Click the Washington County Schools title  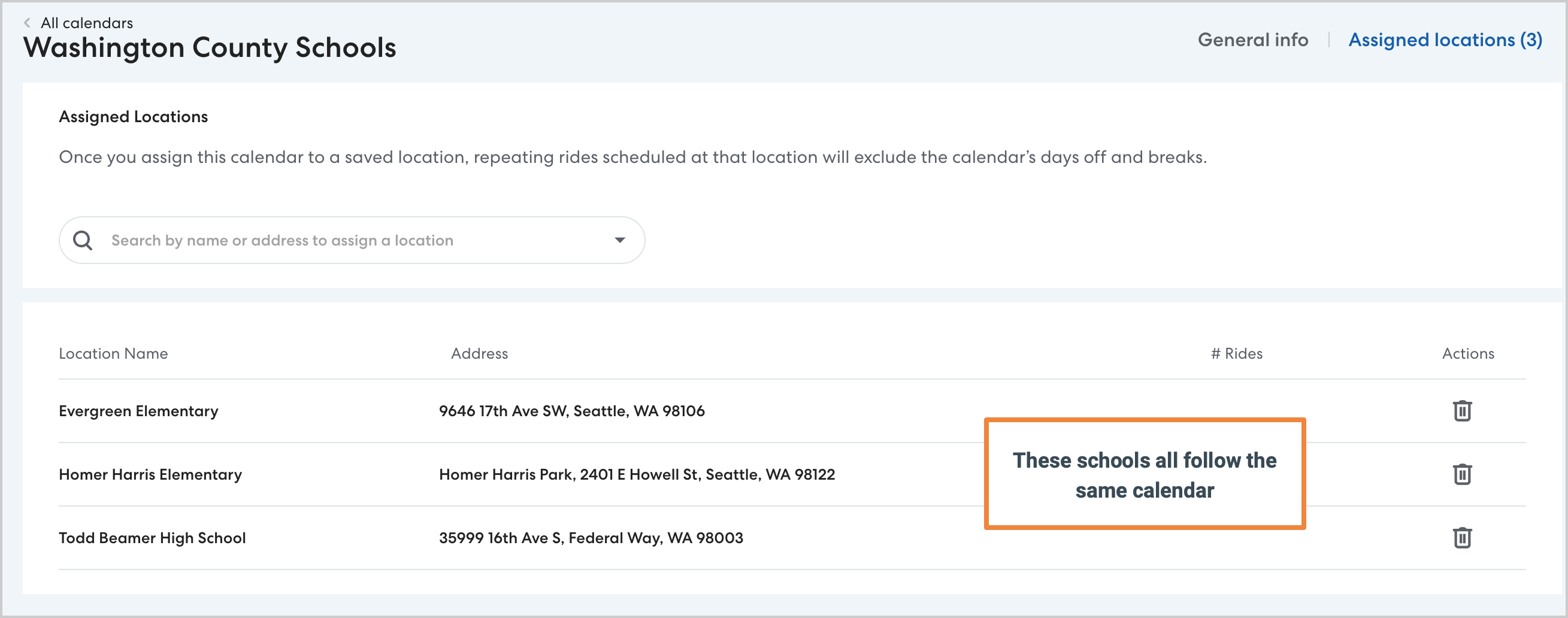(210, 48)
